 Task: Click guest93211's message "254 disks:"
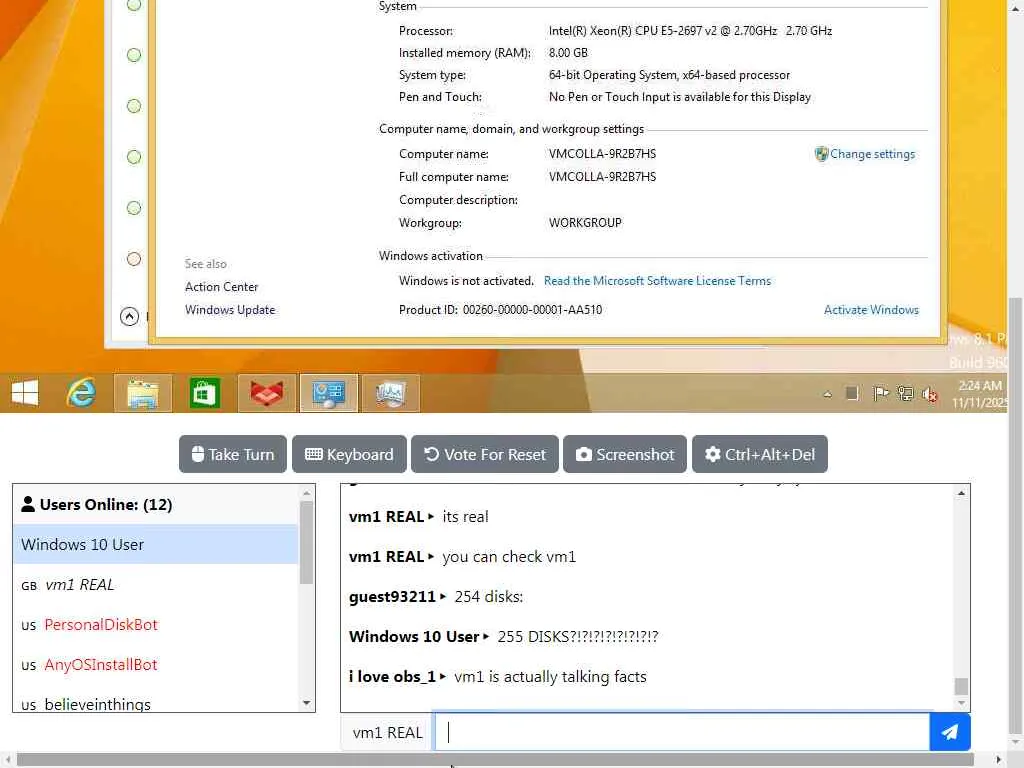coord(488,596)
